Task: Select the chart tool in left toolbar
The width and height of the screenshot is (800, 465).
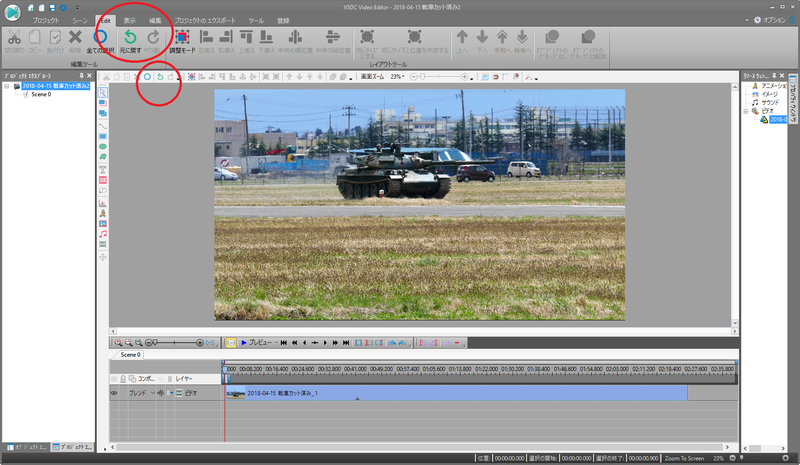Action: [103, 203]
